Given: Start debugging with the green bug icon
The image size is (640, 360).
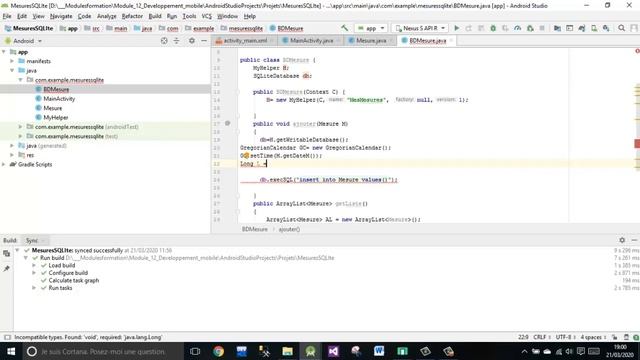Looking at the screenshot, I should 493,28.
